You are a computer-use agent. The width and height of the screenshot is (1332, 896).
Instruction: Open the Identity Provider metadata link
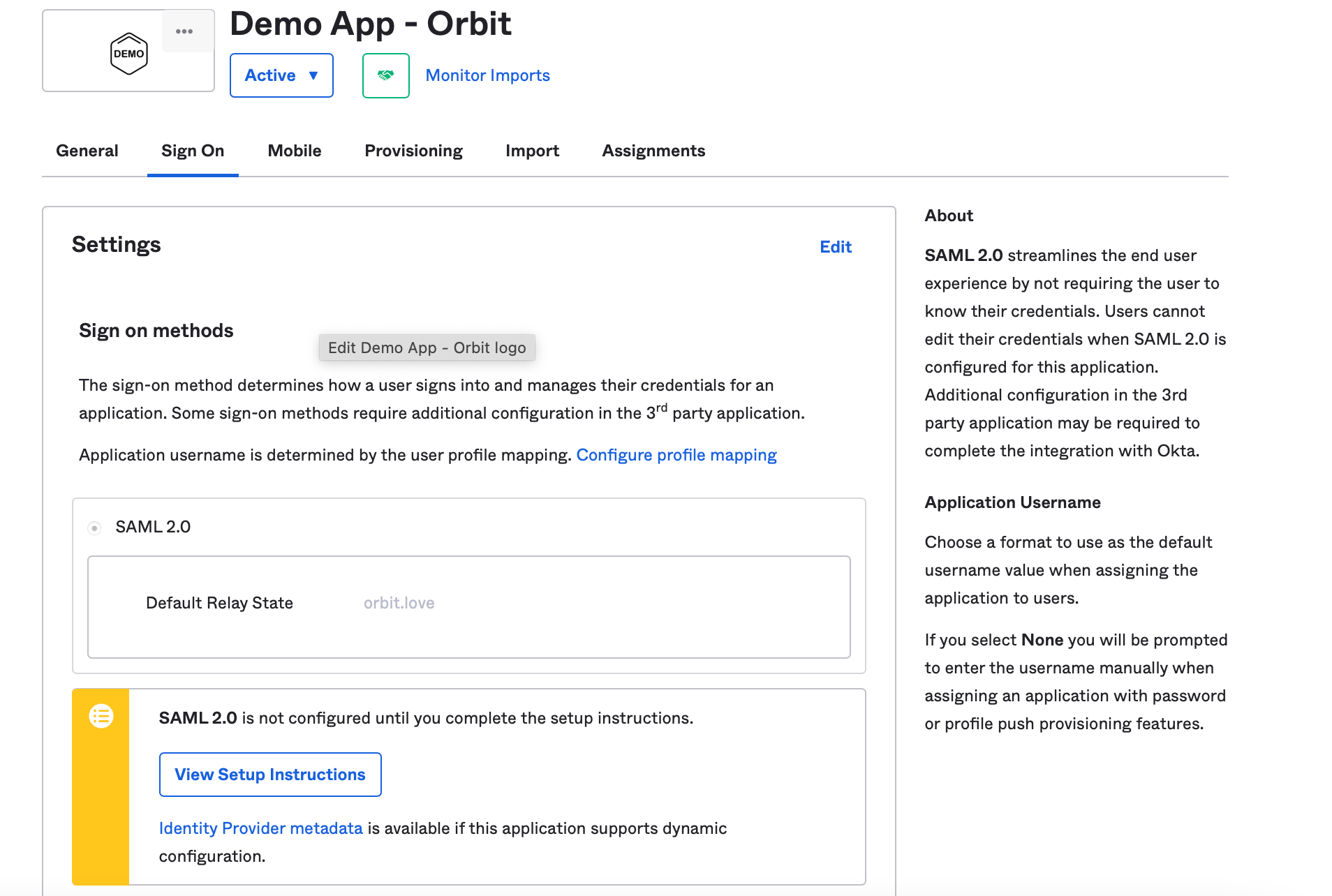(260, 828)
